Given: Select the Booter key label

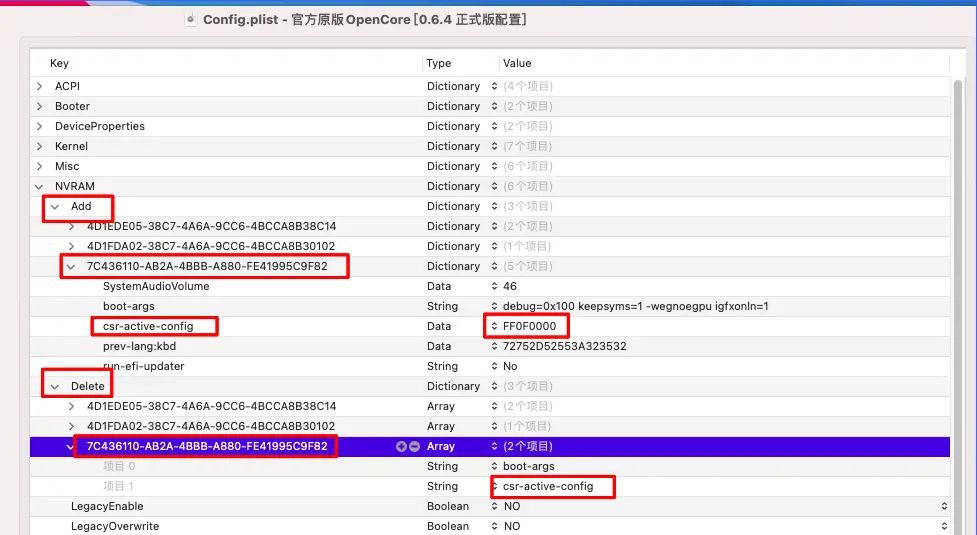Looking at the screenshot, I should pyautogui.click(x=72, y=106).
